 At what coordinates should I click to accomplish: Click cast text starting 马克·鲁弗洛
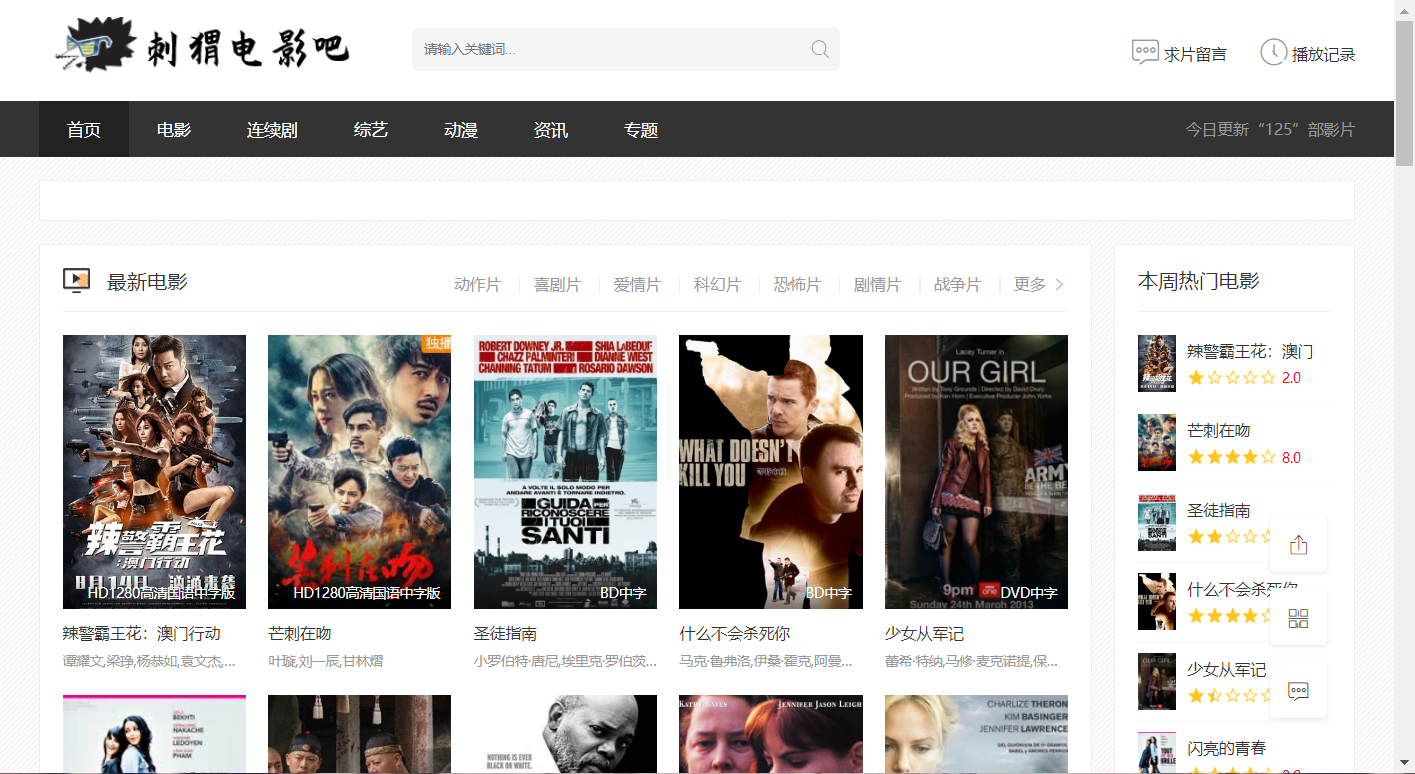pos(766,661)
